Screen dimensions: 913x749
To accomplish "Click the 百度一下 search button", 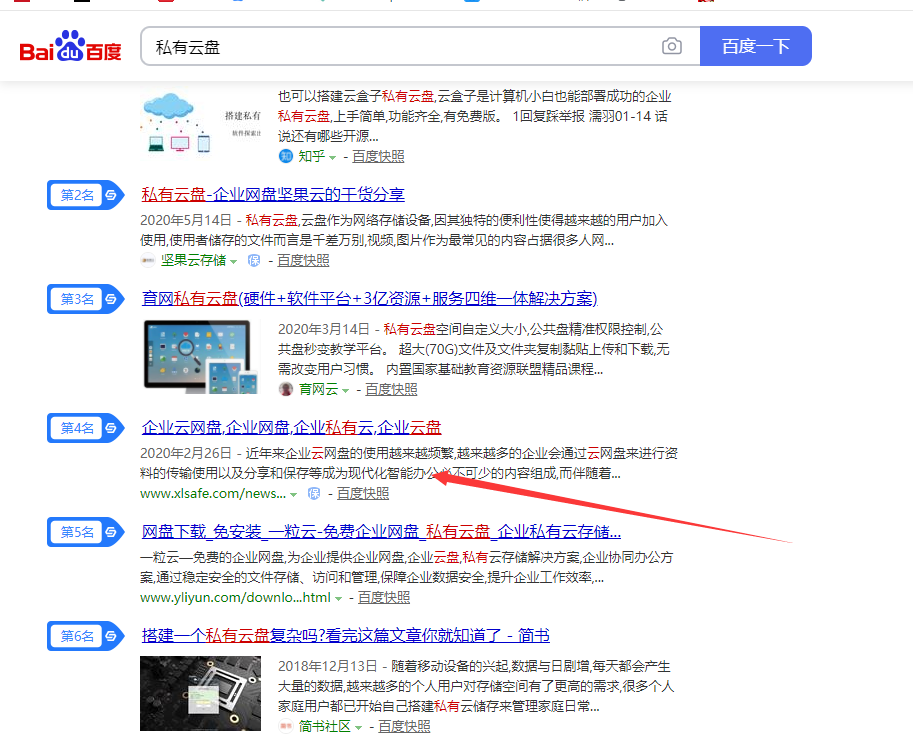I will point(755,46).
